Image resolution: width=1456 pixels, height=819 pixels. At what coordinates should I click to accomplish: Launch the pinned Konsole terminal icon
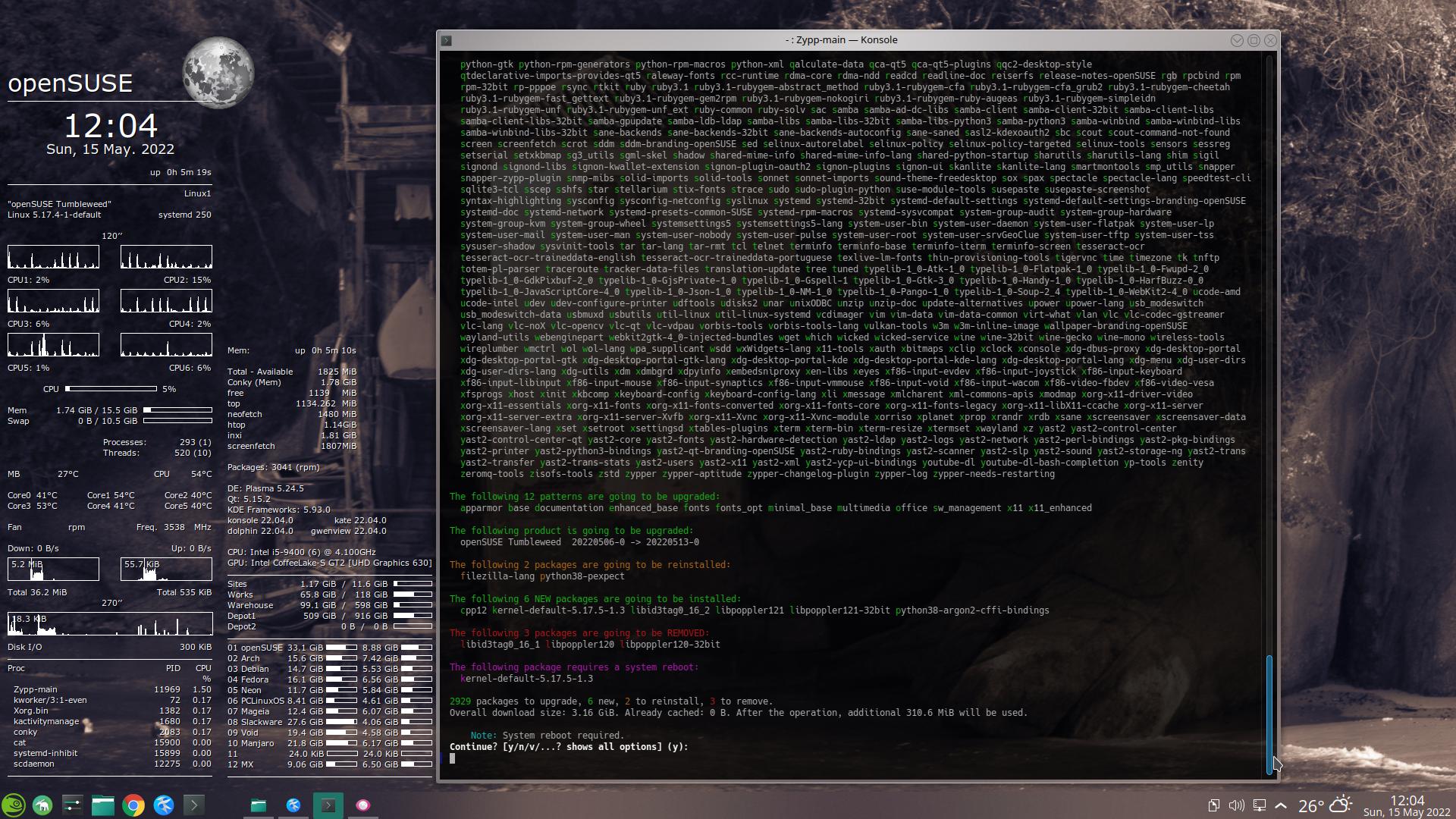point(193,805)
